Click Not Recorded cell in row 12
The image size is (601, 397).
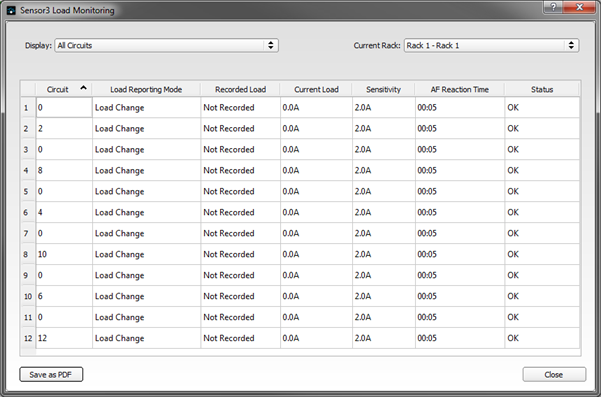pyautogui.click(x=240, y=338)
